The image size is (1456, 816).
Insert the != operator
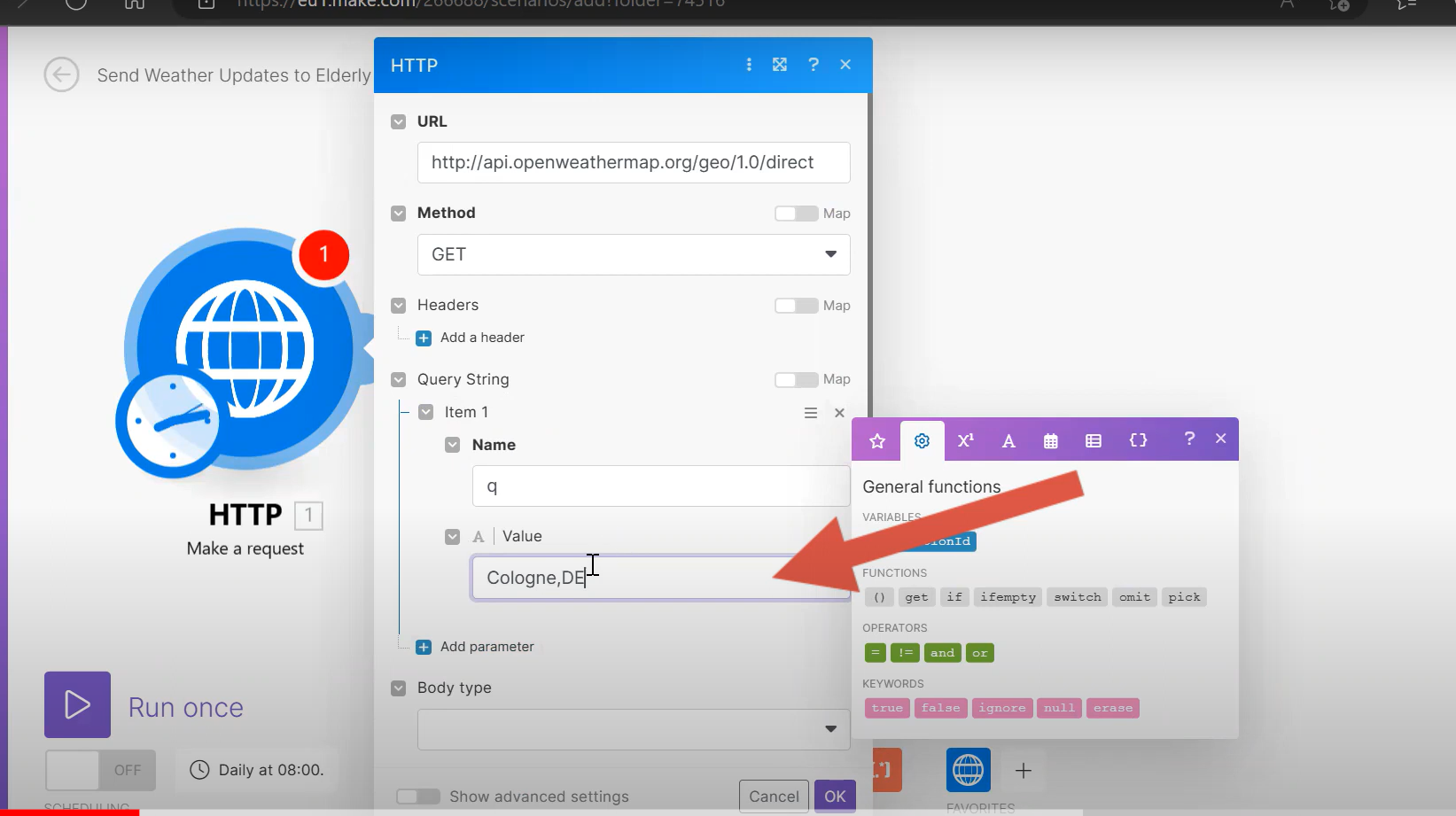point(905,653)
